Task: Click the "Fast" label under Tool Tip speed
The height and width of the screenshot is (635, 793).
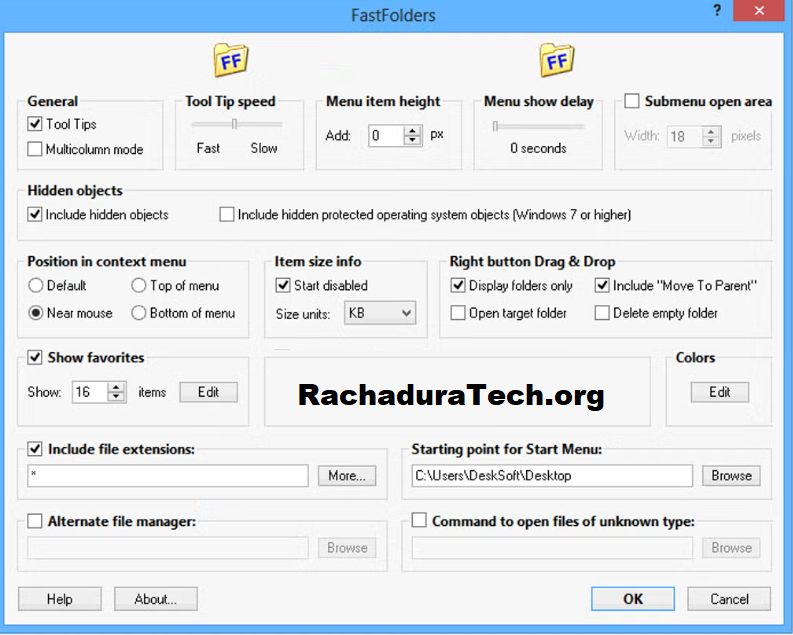Action: click(208, 148)
